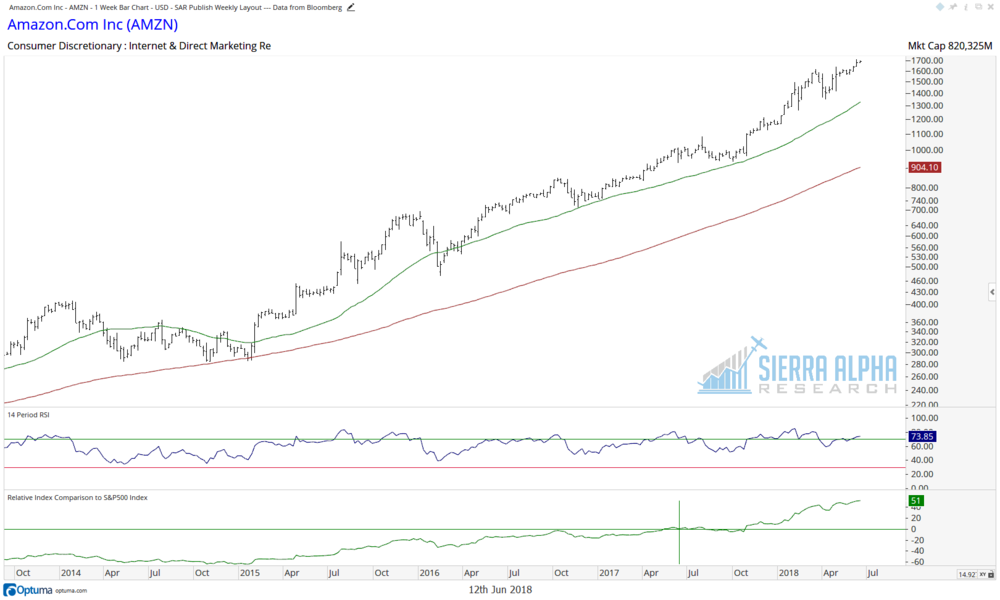Image resolution: width=1000 pixels, height=600 pixels.
Task: Click the Relative Index Comparison to S&P500 label
Action: (77, 497)
